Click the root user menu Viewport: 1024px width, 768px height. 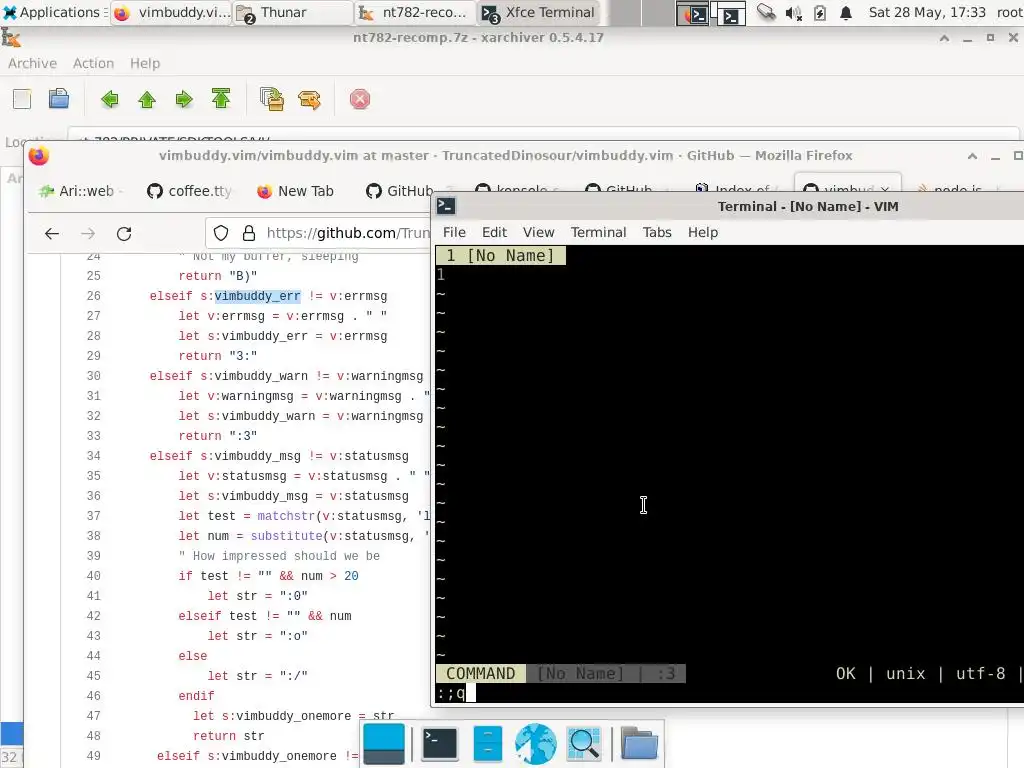point(1010,12)
